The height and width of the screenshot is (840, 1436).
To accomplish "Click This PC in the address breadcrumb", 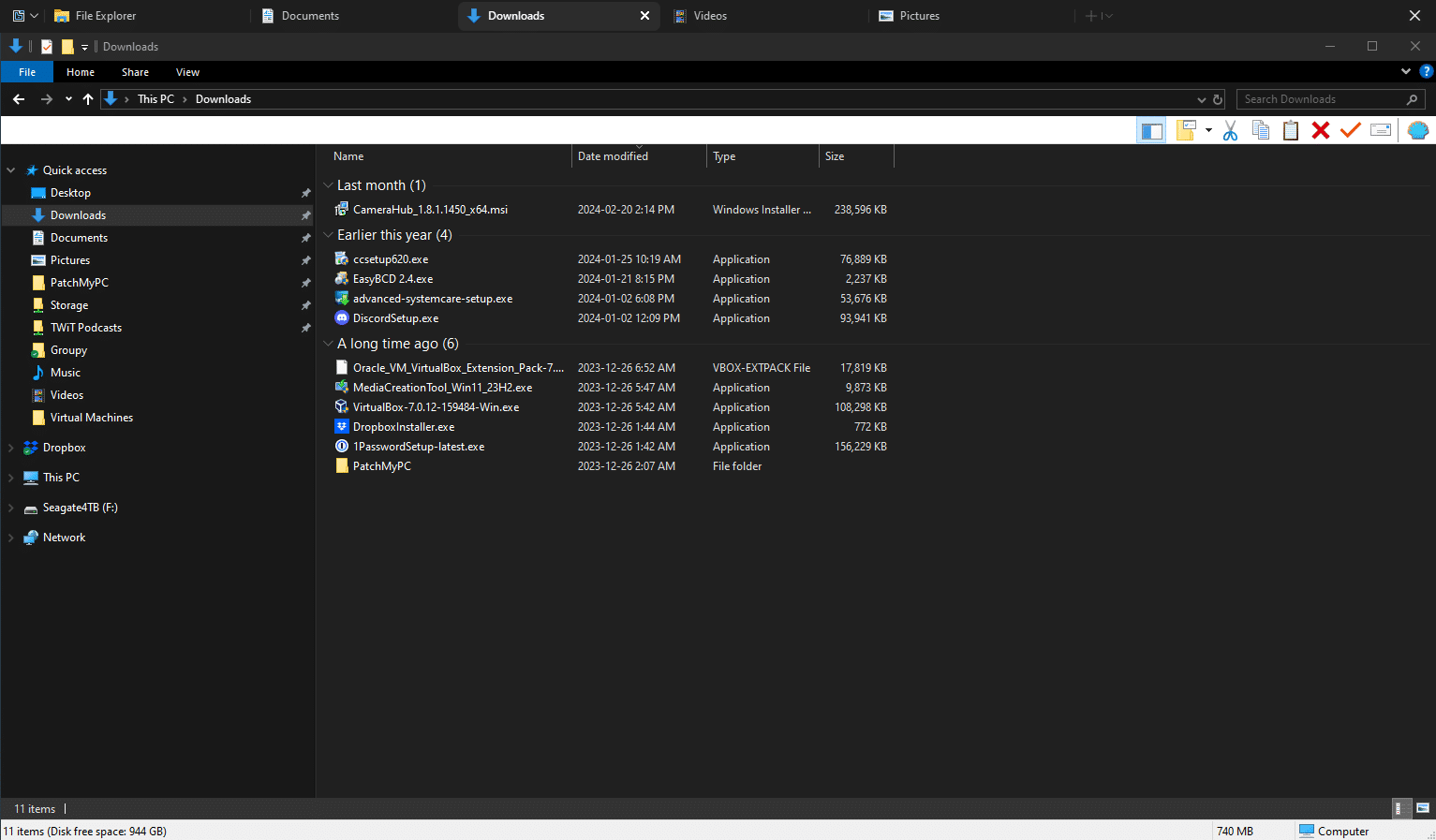I will 155,99.
